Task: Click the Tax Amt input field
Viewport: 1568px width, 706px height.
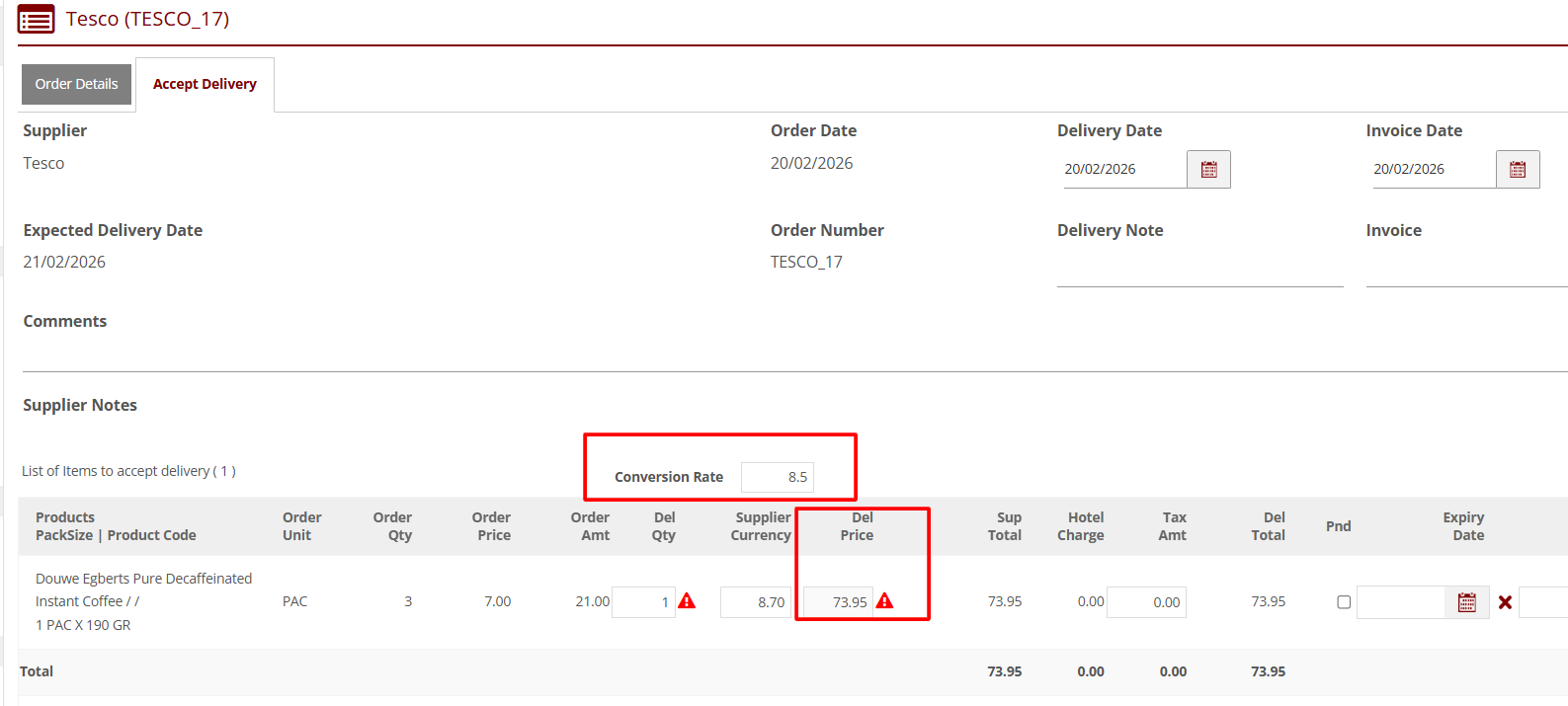Action: tap(1146, 602)
